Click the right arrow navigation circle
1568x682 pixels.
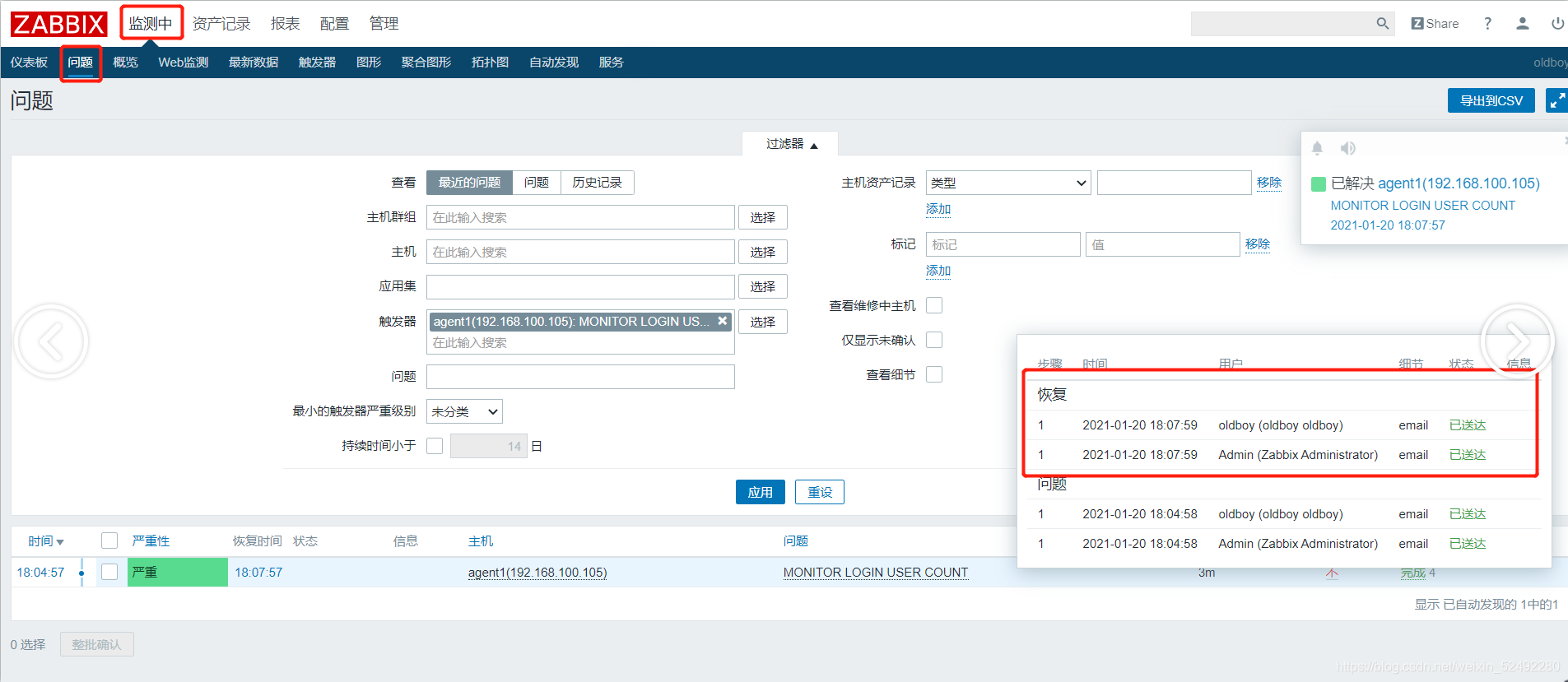coord(1517,341)
